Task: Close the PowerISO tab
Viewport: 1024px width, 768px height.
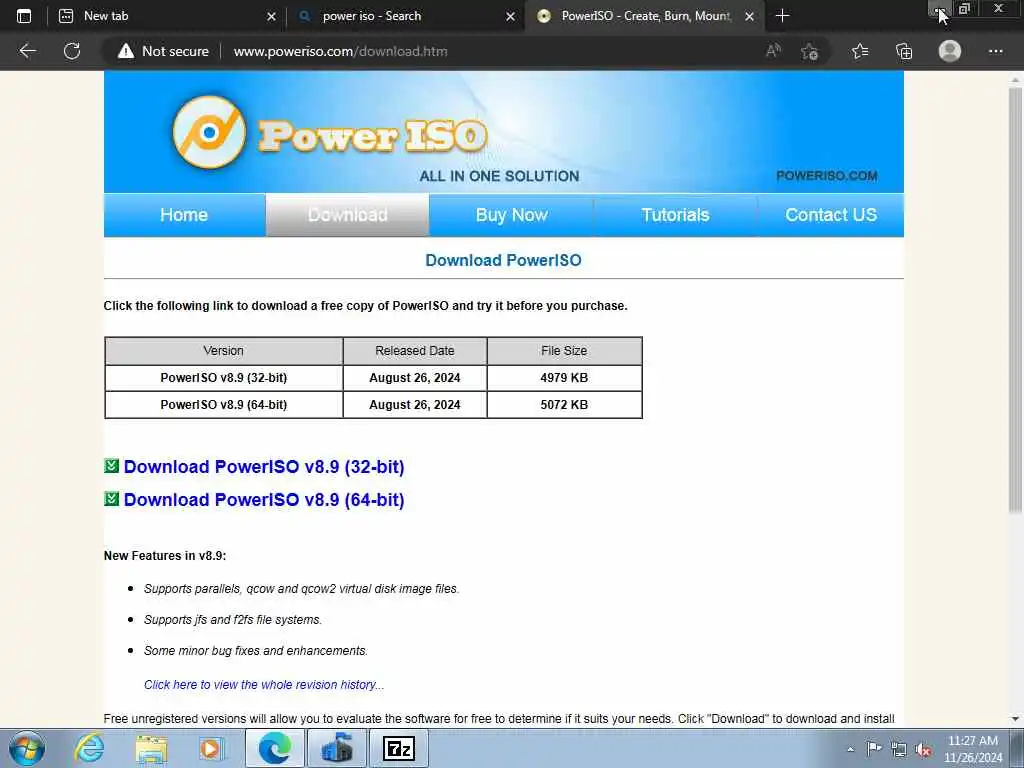Action: [x=750, y=16]
